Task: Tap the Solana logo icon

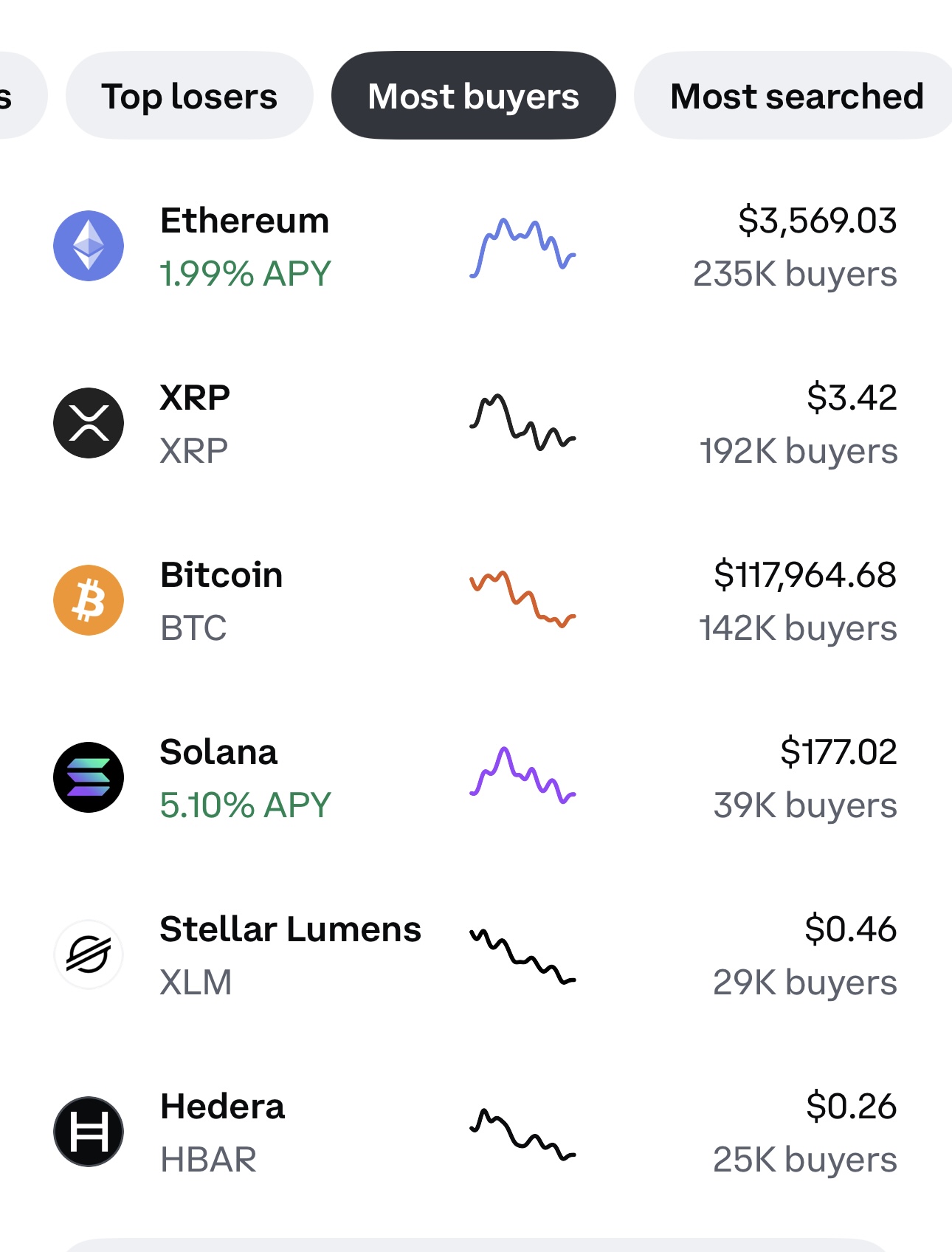Action: pyautogui.click(x=89, y=777)
